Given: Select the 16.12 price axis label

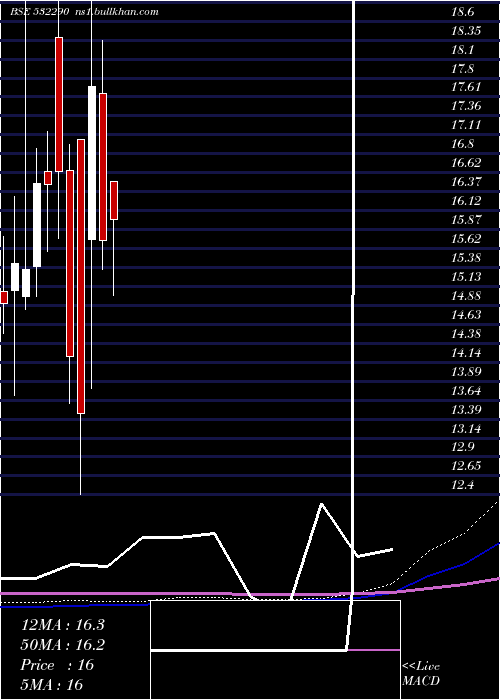Looking at the screenshot, I should pyautogui.click(x=466, y=200).
